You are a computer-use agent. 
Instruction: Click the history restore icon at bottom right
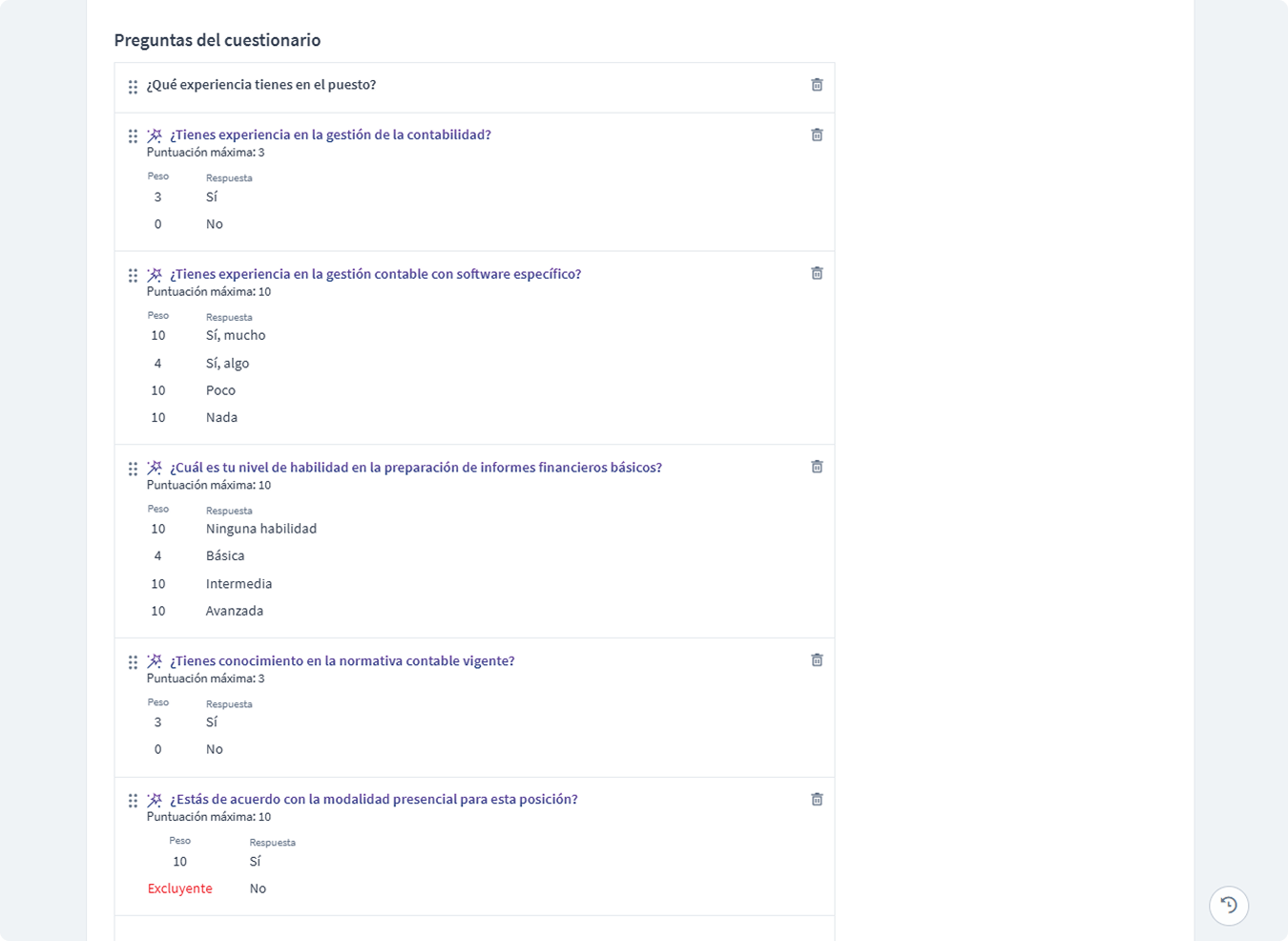click(1229, 905)
